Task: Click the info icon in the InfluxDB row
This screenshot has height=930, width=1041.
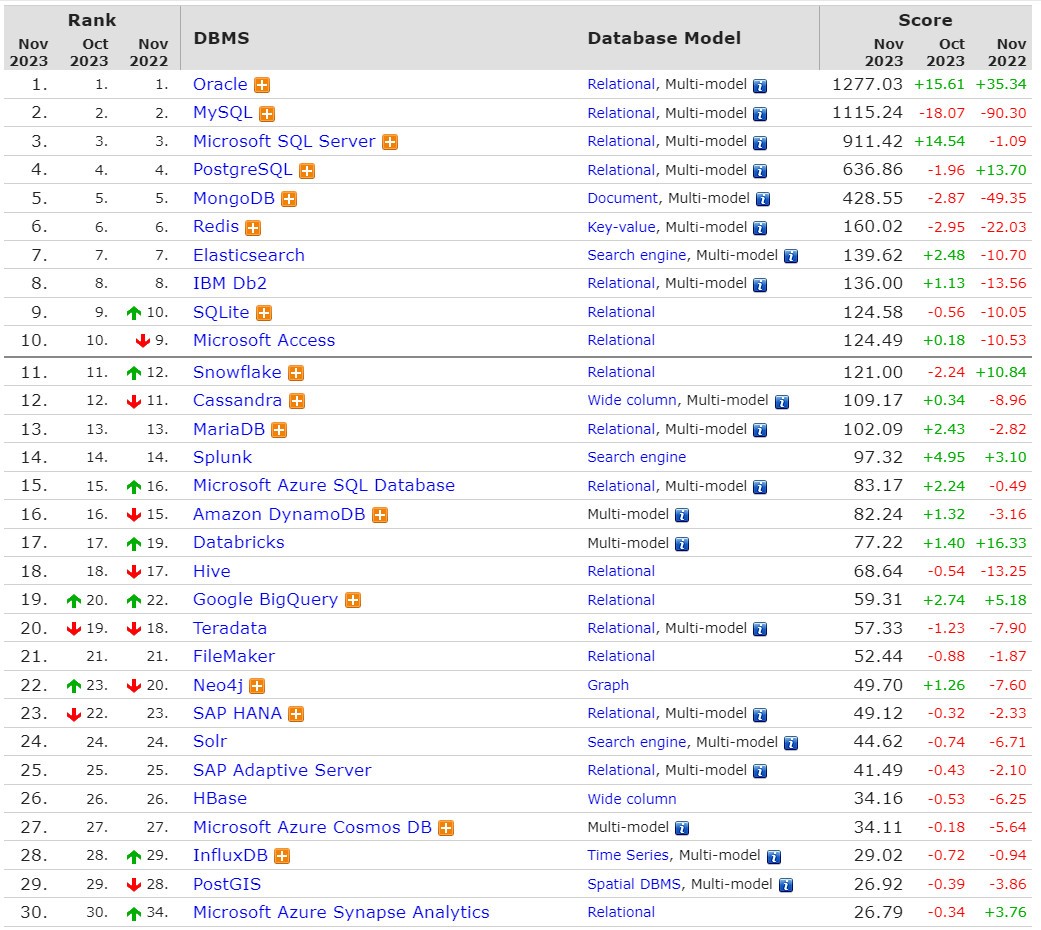Action: (774, 857)
